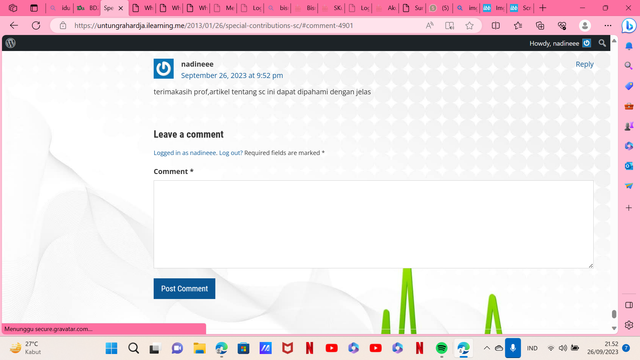Open sidebar Microsoft 365 icon

click(x=629, y=146)
